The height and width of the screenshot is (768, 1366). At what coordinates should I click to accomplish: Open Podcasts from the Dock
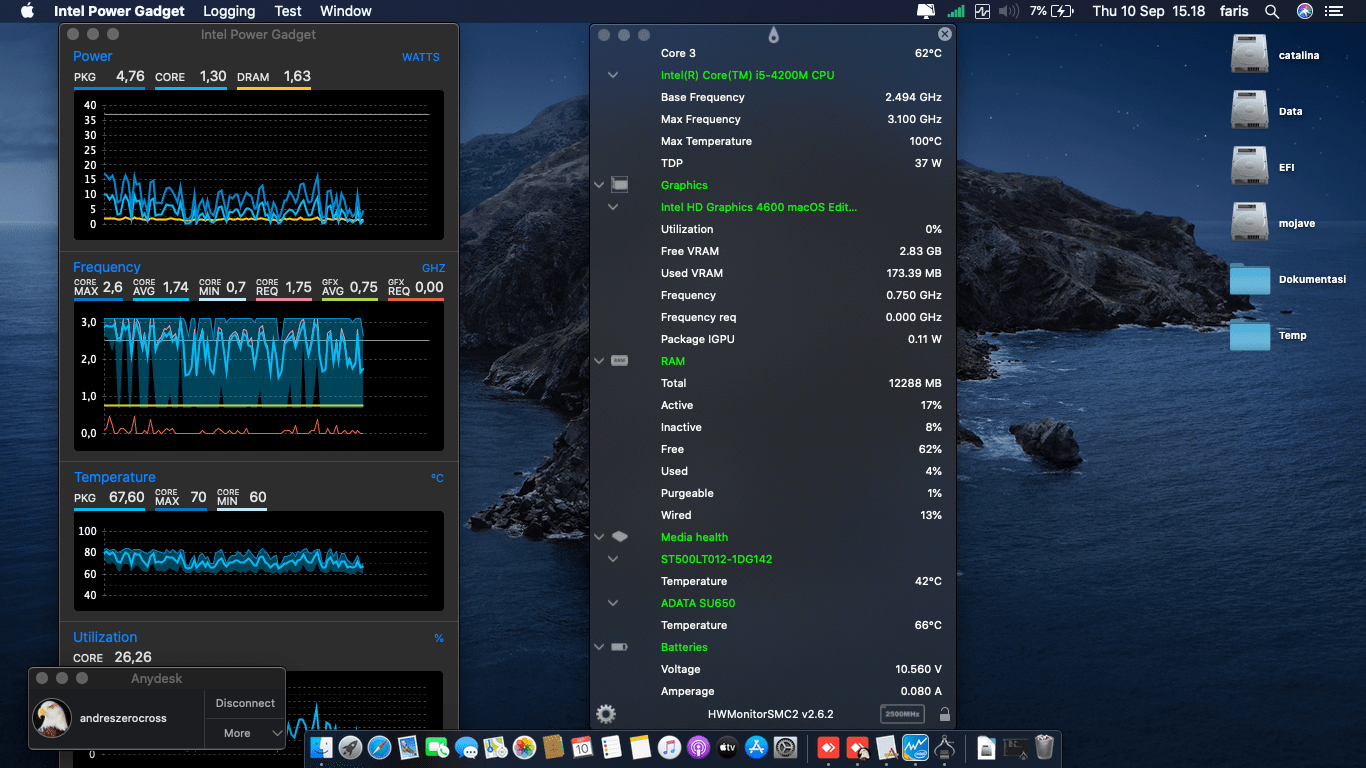tap(699, 747)
